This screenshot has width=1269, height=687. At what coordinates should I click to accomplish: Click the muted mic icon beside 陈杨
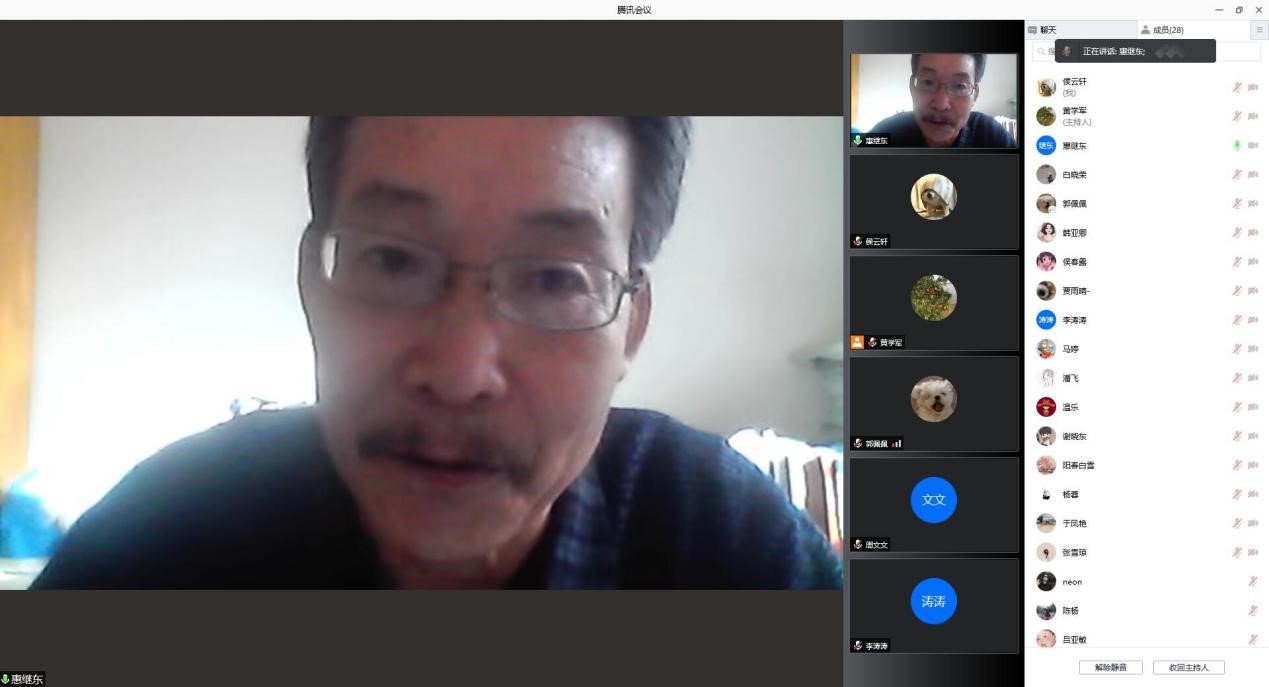click(x=1253, y=611)
